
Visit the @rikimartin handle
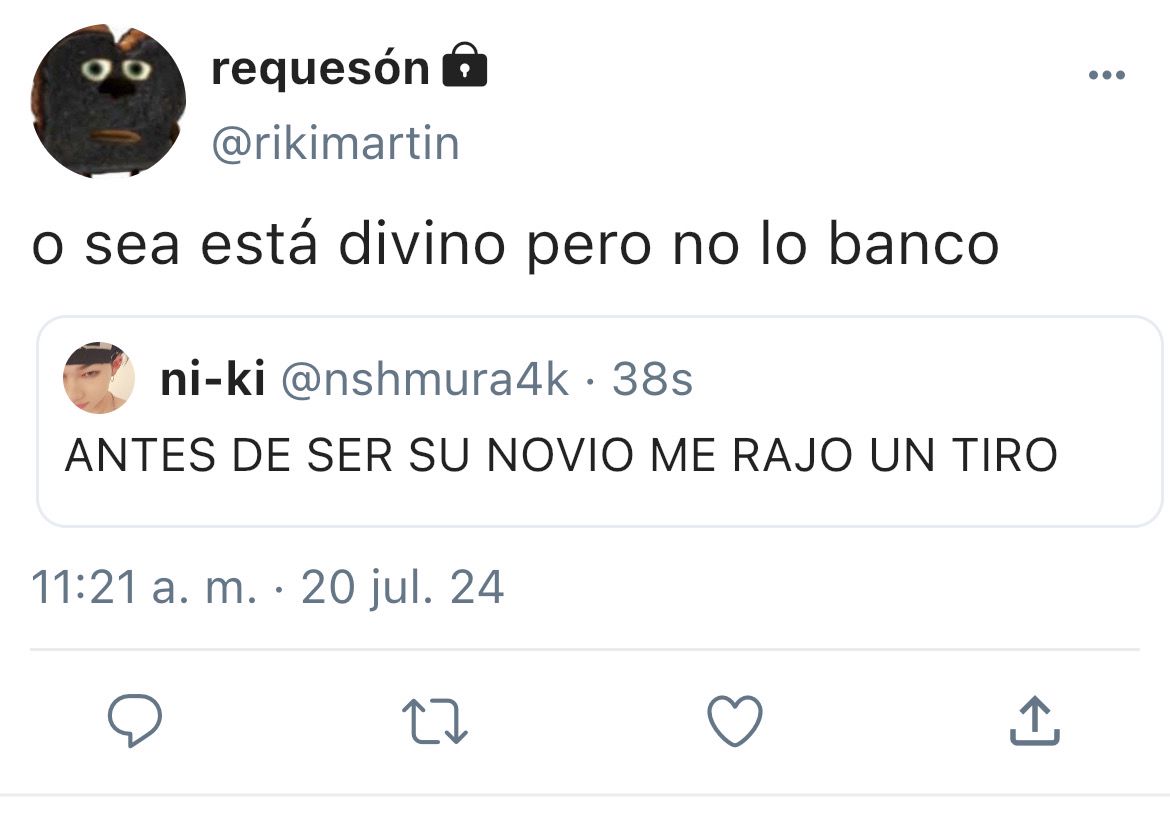click(336, 143)
